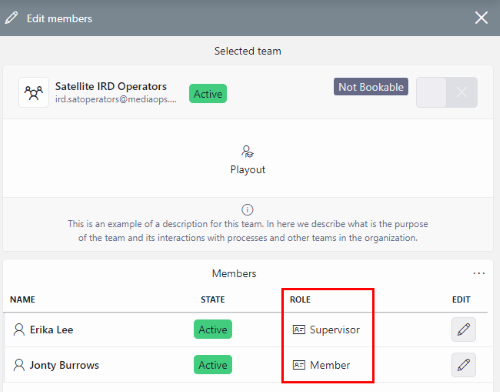500x392 pixels.
Task: Edit Erika Lee's membership via pencil button
Action: click(x=463, y=329)
